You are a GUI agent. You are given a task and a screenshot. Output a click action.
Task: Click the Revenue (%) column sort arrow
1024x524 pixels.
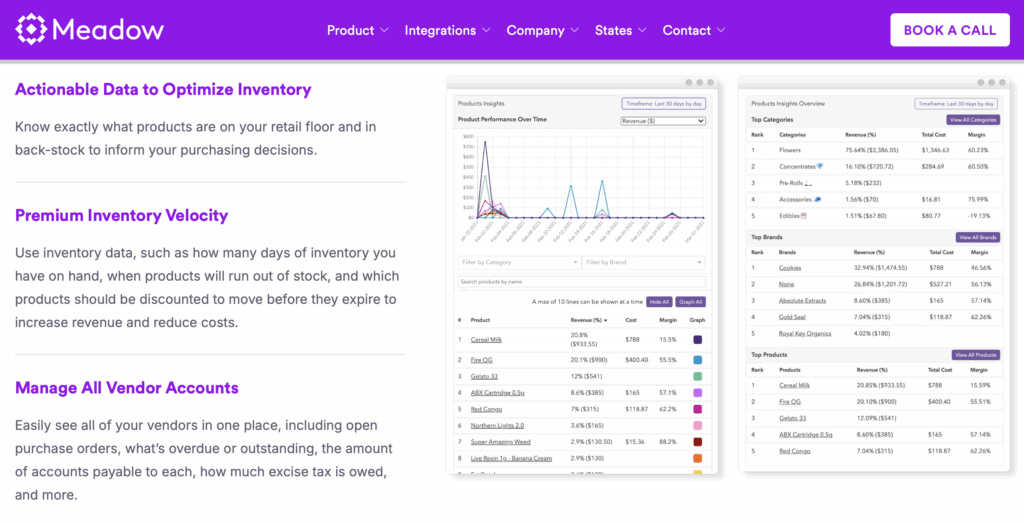click(x=605, y=320)
